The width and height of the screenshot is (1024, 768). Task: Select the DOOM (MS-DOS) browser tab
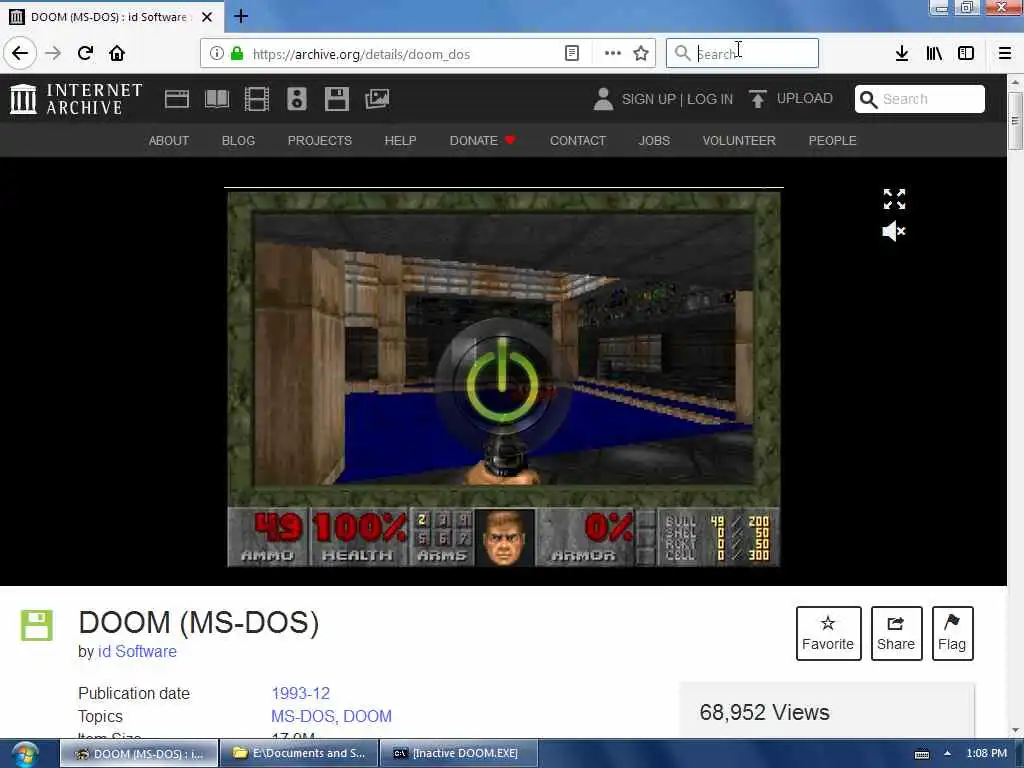[112, 17]
